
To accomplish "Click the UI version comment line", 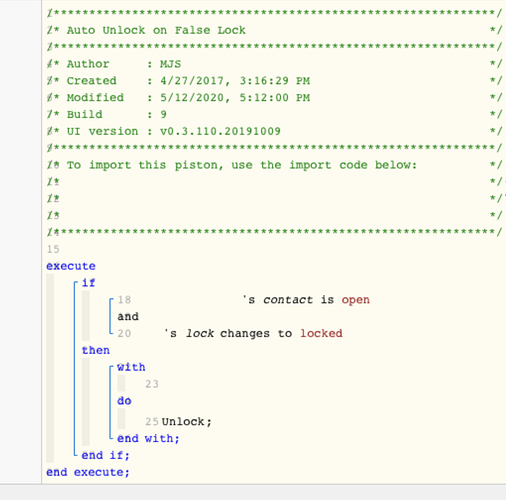I will click(274, 131).
